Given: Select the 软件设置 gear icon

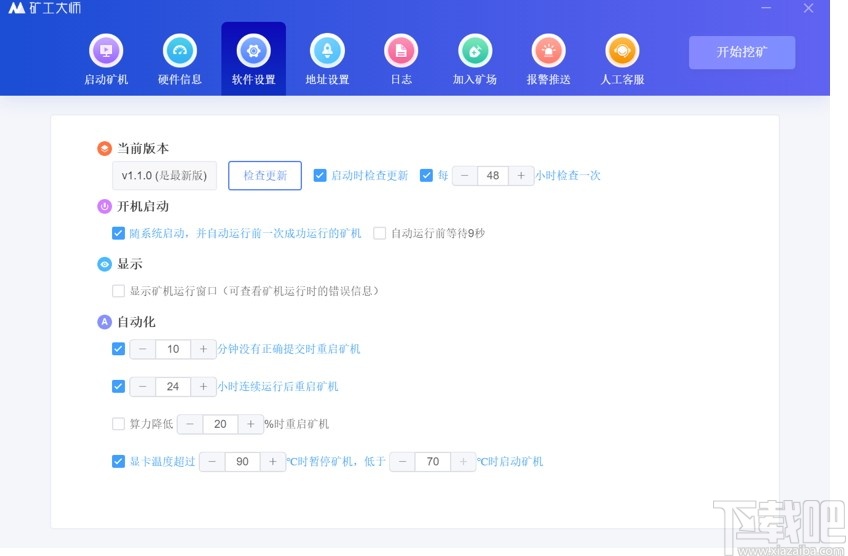Looking at the screenshot, I should point(254,51).
